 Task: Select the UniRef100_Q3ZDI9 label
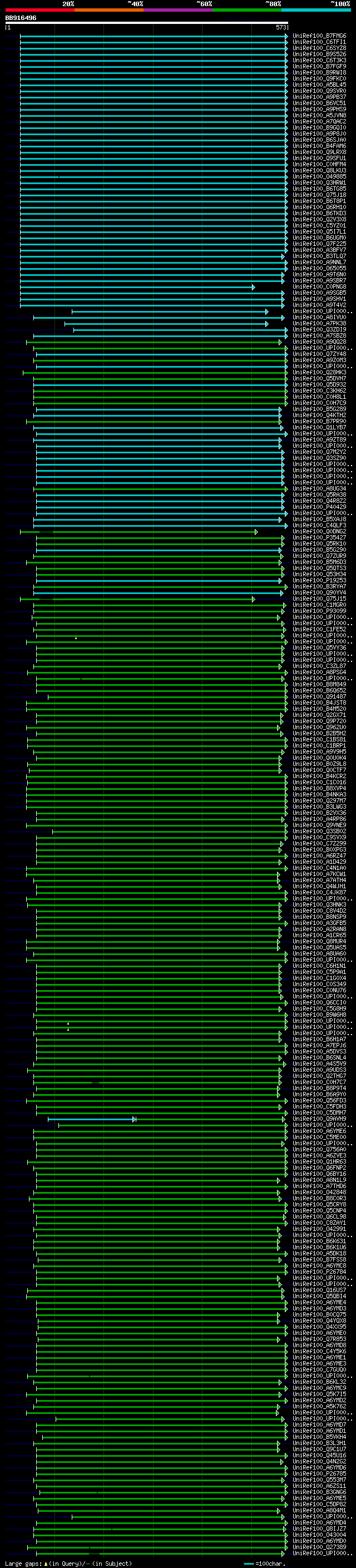(319, 330)
